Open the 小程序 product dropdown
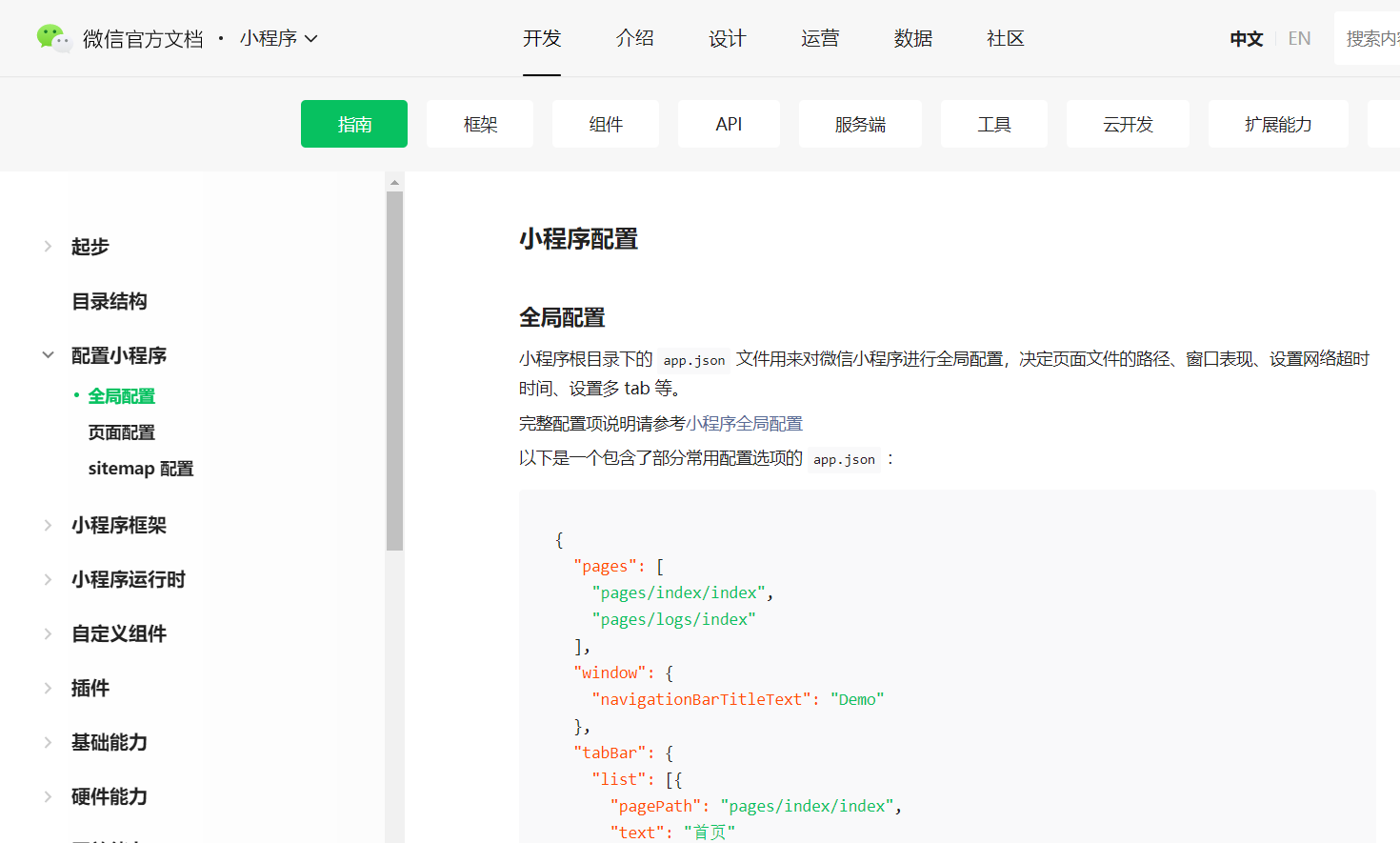Screen dimensions: 1400x843 coord(278,38)
